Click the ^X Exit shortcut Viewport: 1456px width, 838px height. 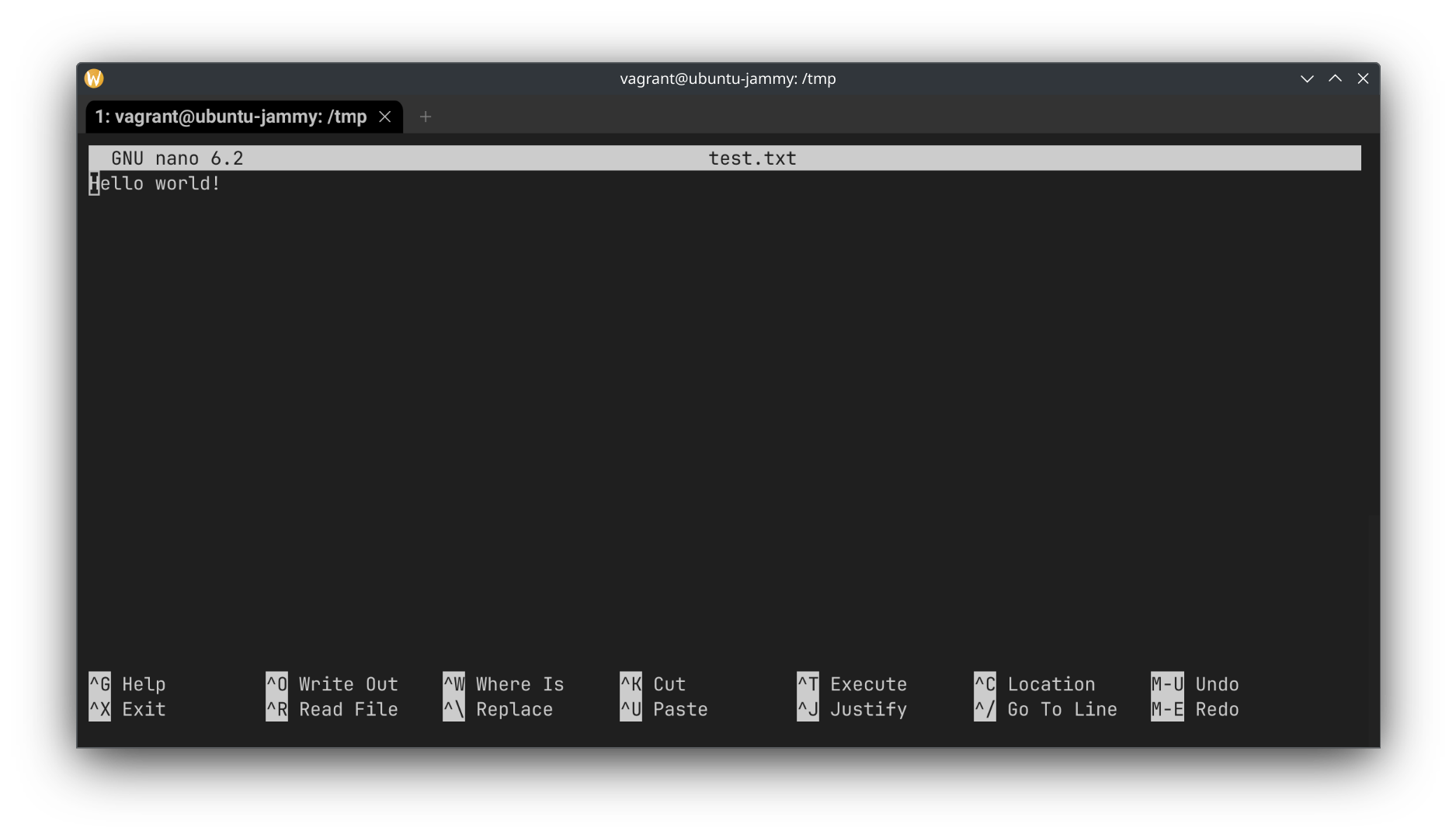coord(128,709)
